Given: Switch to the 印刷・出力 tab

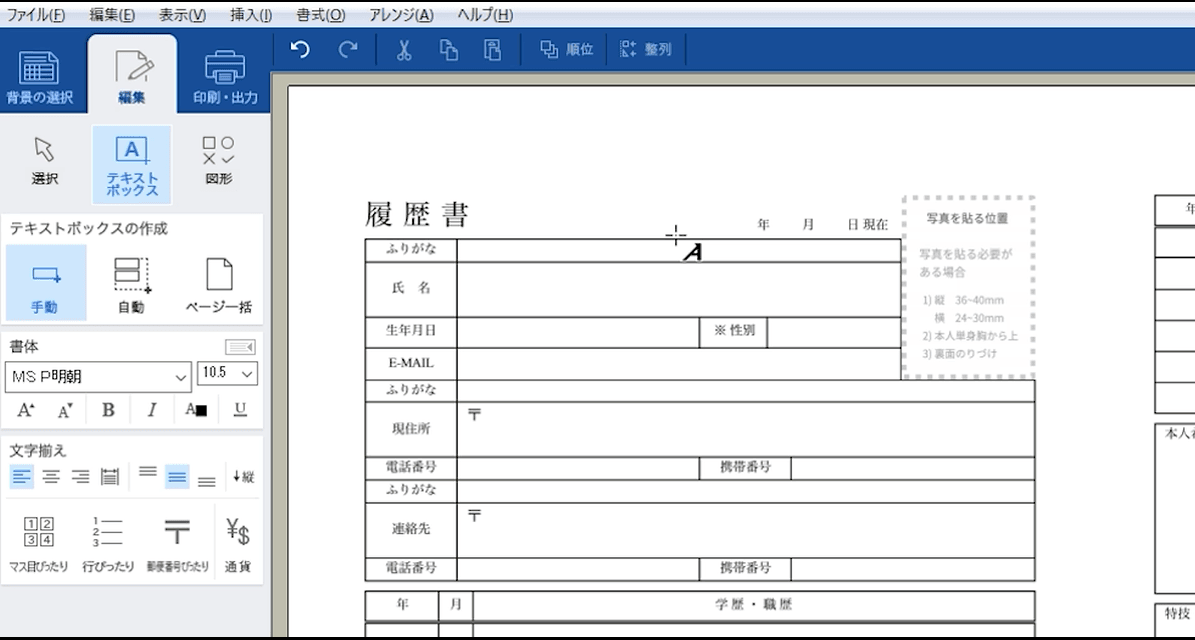Looking at the screenshot, I should 224,73.
